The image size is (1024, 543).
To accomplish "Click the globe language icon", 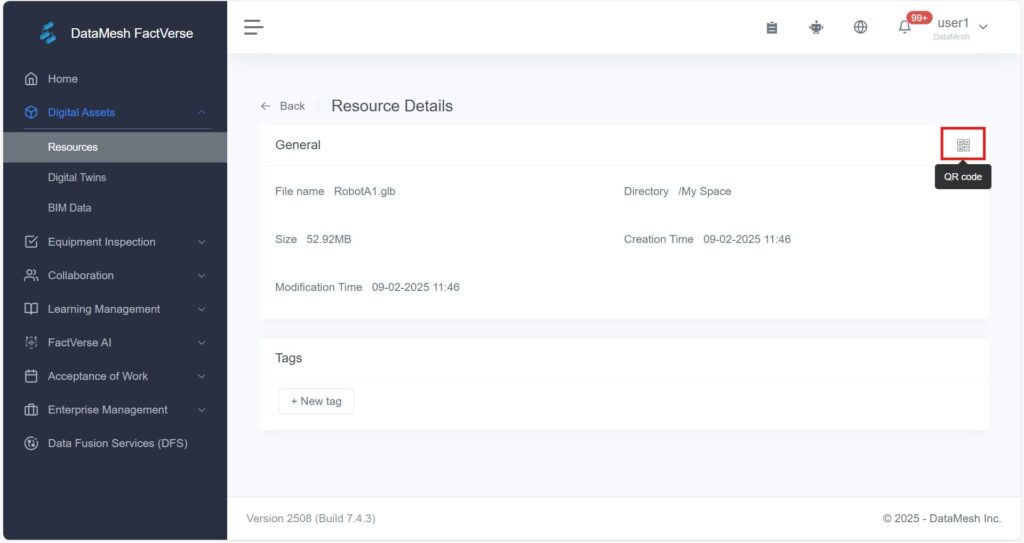I will (x=860, y=27).
